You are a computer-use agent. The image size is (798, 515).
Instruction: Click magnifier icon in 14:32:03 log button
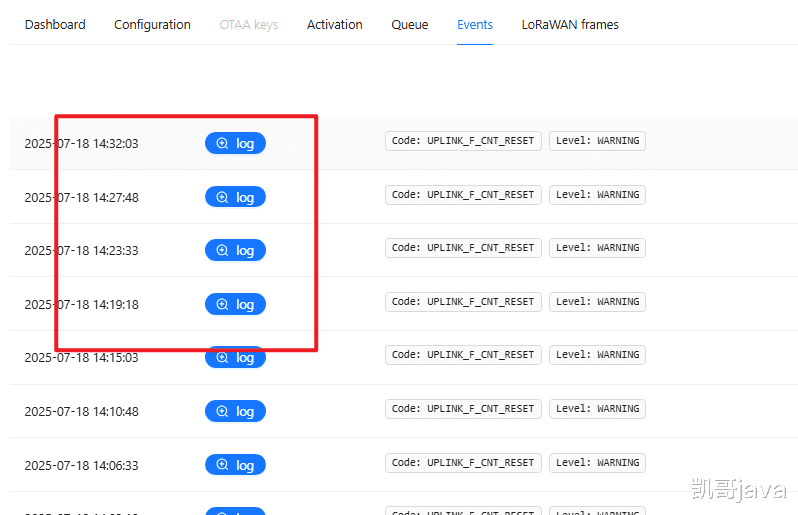(x=222, y=143)
